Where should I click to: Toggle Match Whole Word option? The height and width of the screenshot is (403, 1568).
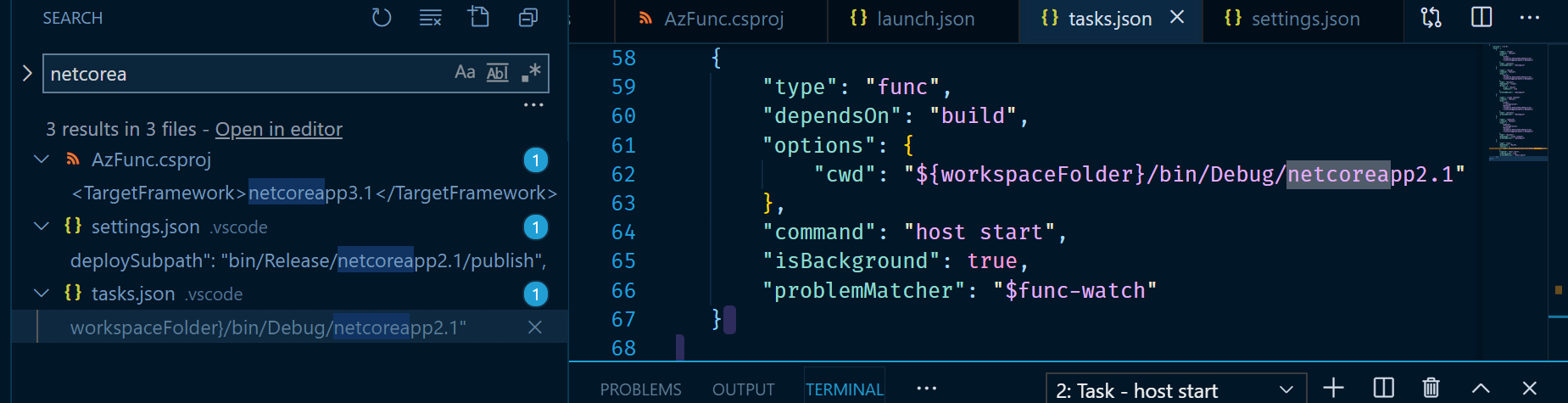click(498, 73)
